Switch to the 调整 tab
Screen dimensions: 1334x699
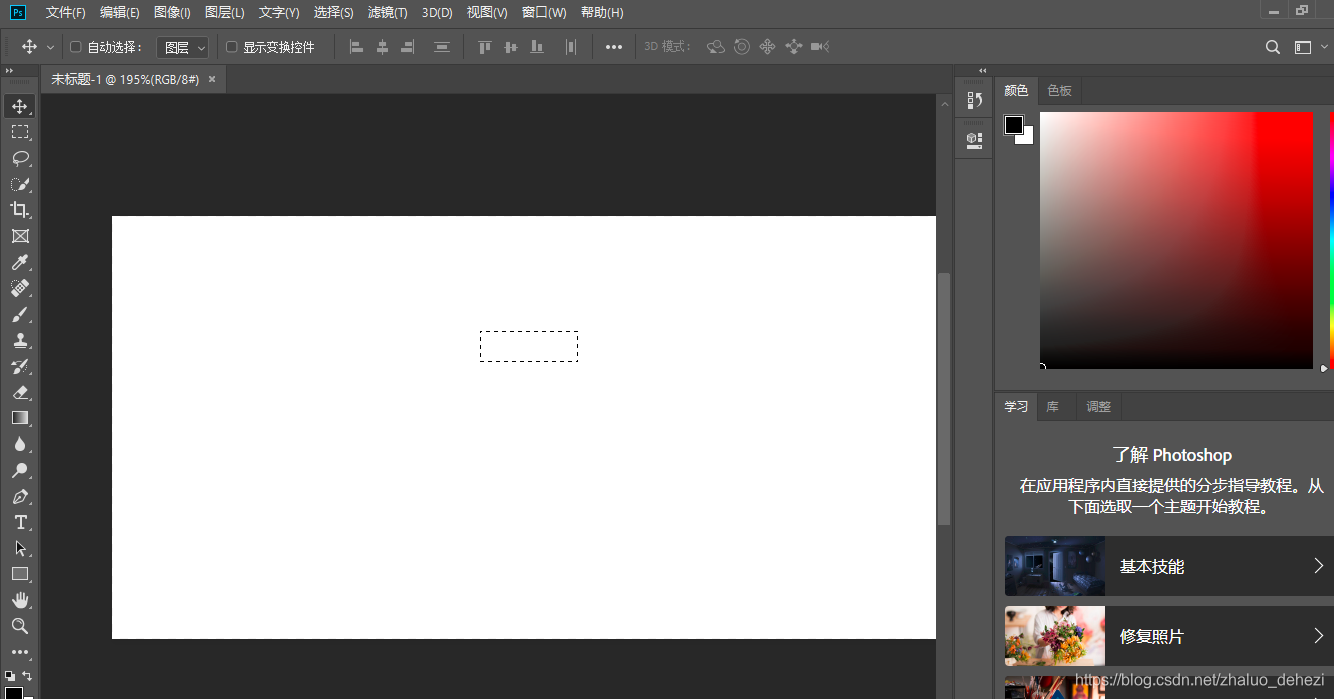click(x=1099, y=407)
